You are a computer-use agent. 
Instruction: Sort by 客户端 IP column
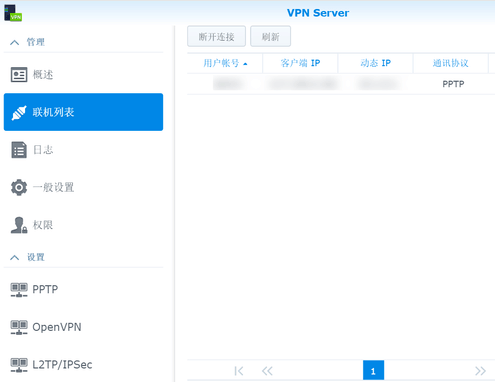pos(300,63)
